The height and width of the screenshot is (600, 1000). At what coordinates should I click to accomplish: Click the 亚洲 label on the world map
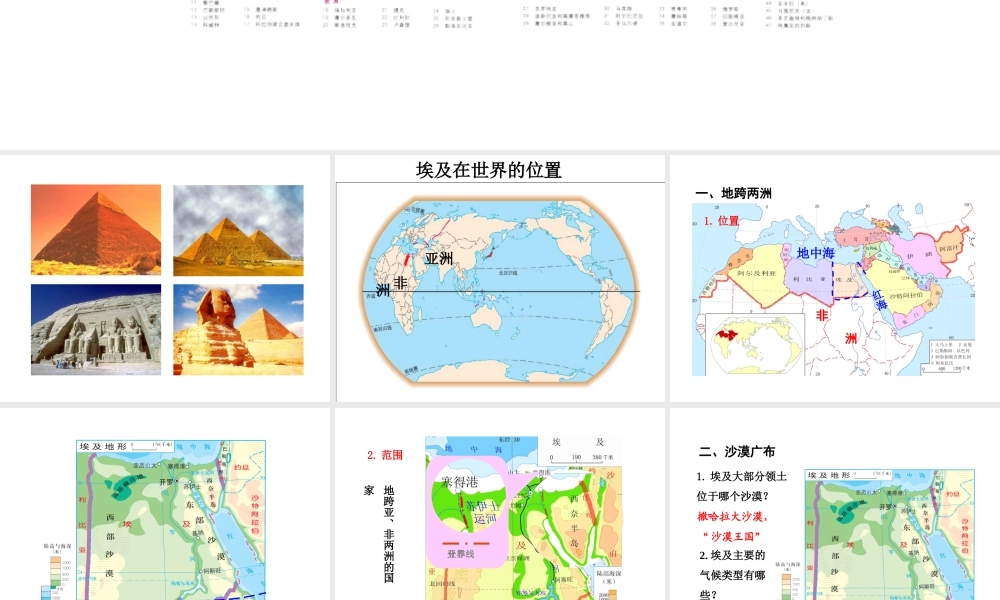pyautogui.click(x=439, y=259)
